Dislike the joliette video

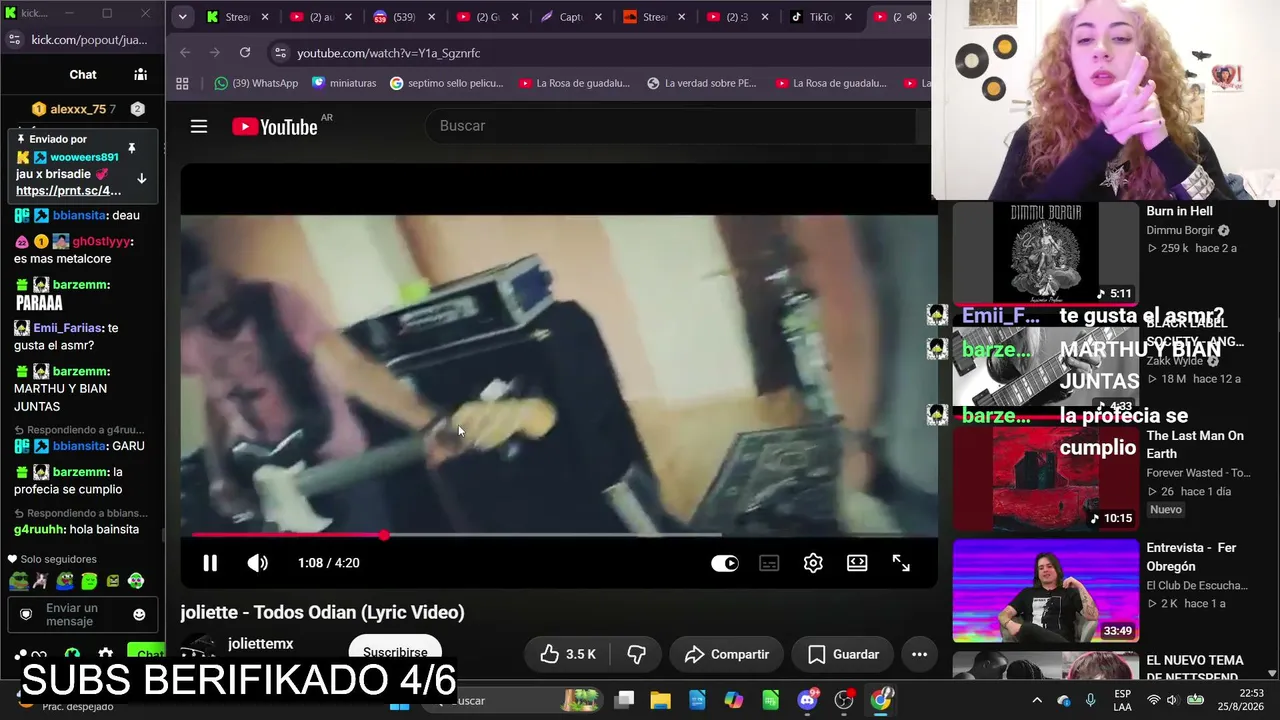pyautogui.click(x=636, y=654)
